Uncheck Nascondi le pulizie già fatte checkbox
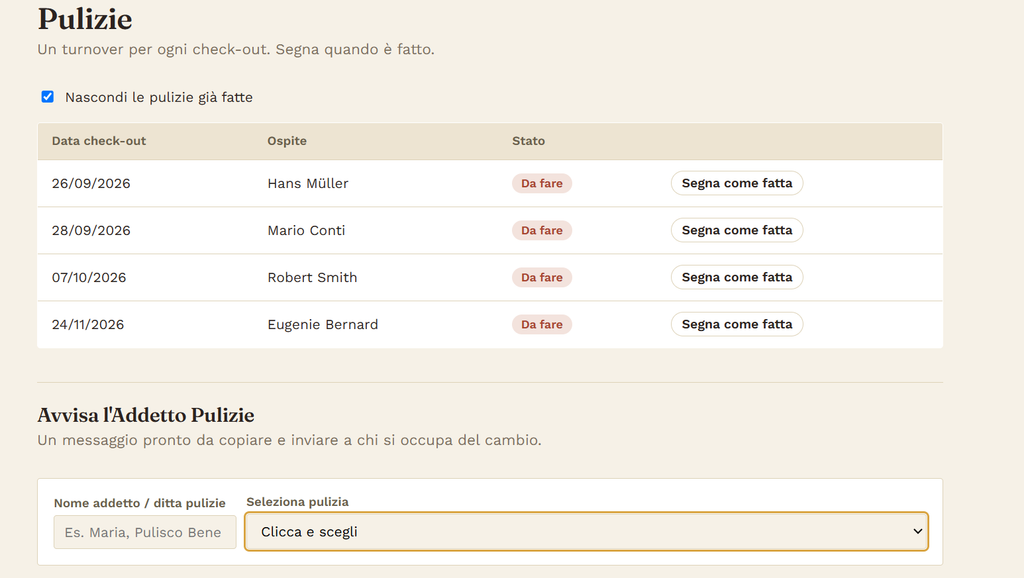The width and height of the screenshot is (1024, 578). pyautogui.click(x=48, y=97)
